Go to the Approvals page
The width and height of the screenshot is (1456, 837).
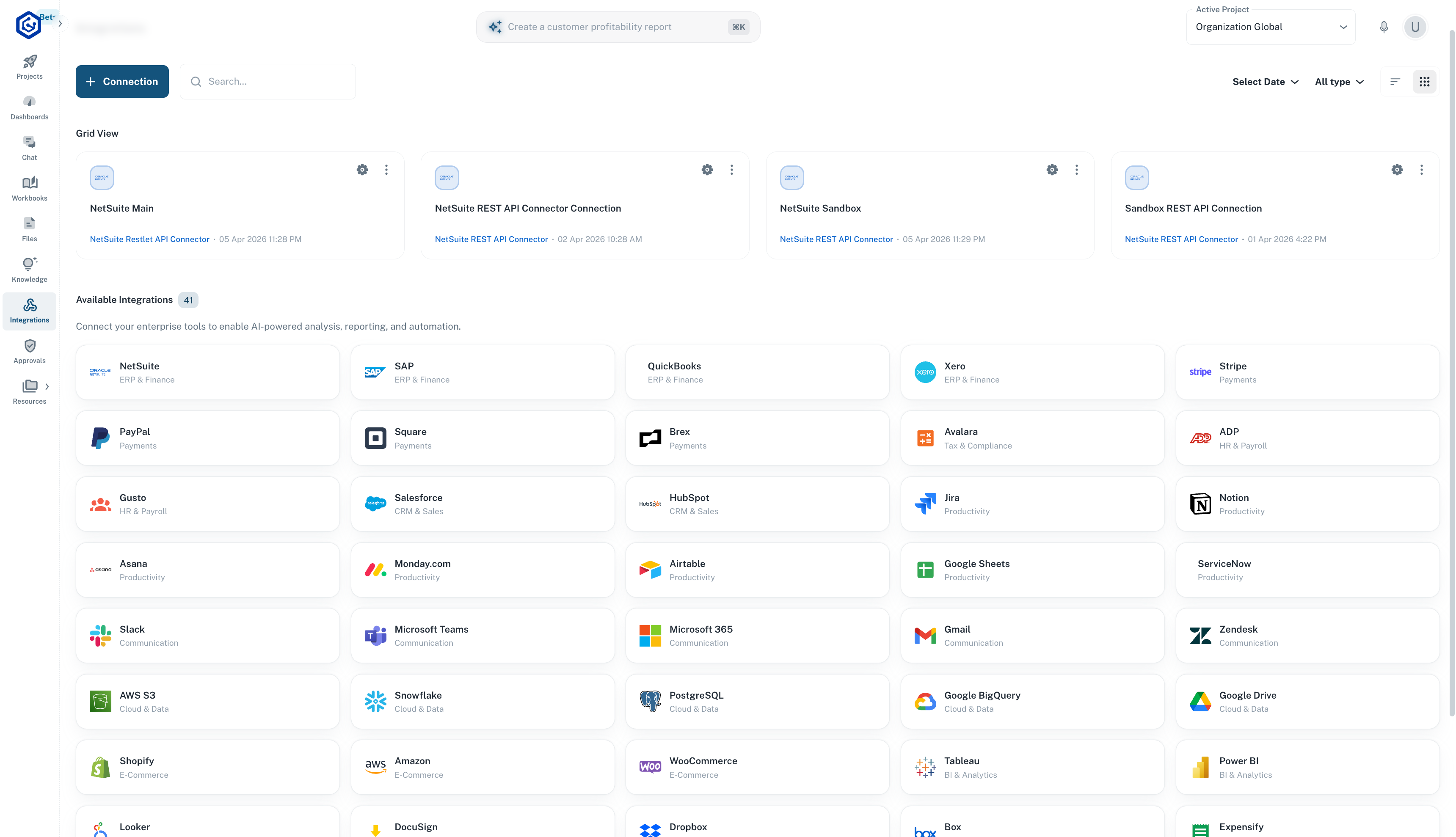click(x=29, y=351)
